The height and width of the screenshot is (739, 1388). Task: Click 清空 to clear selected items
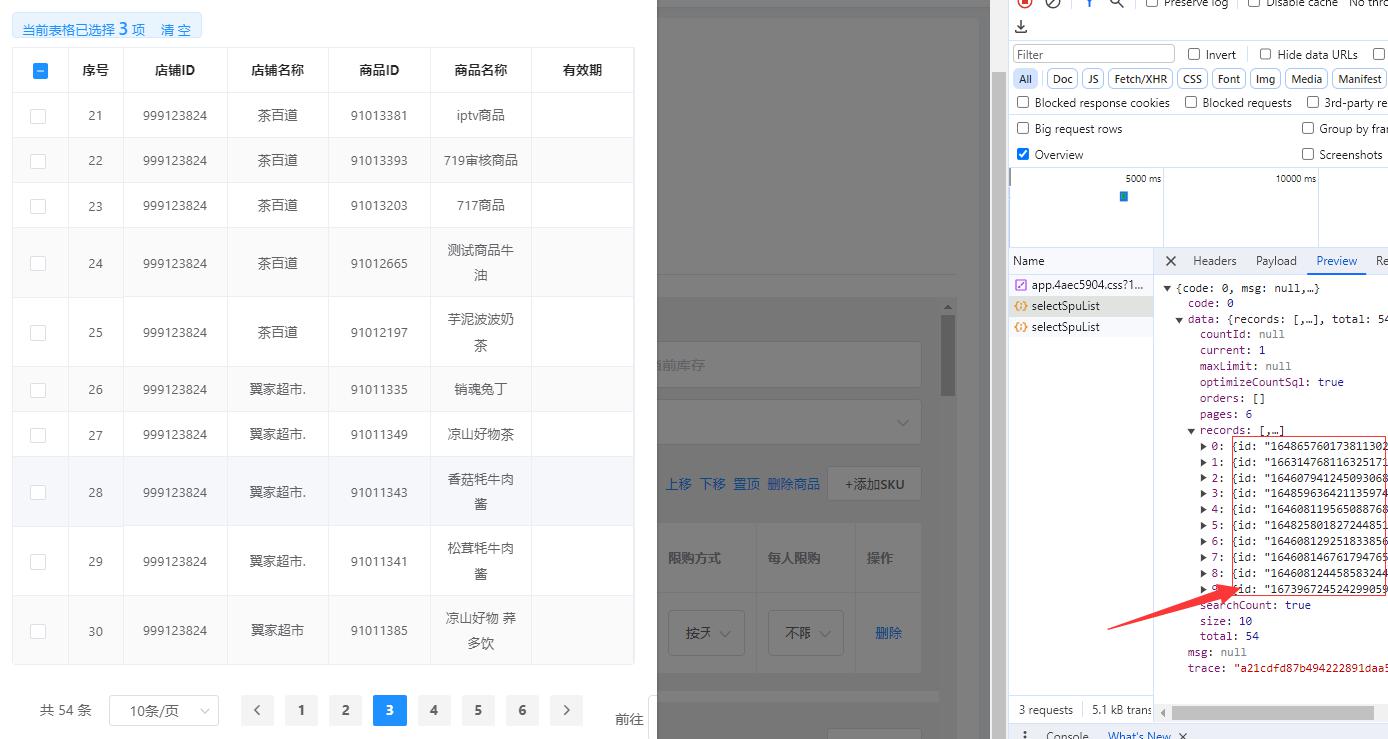click(176, 30)
